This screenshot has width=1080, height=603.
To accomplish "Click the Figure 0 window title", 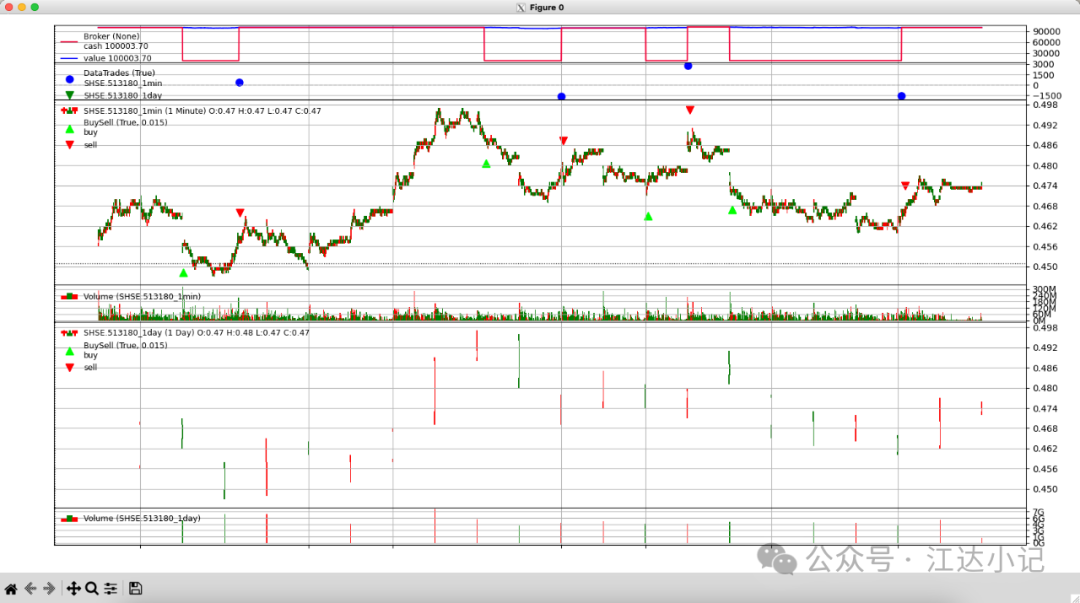I will [x=546, y=7].
